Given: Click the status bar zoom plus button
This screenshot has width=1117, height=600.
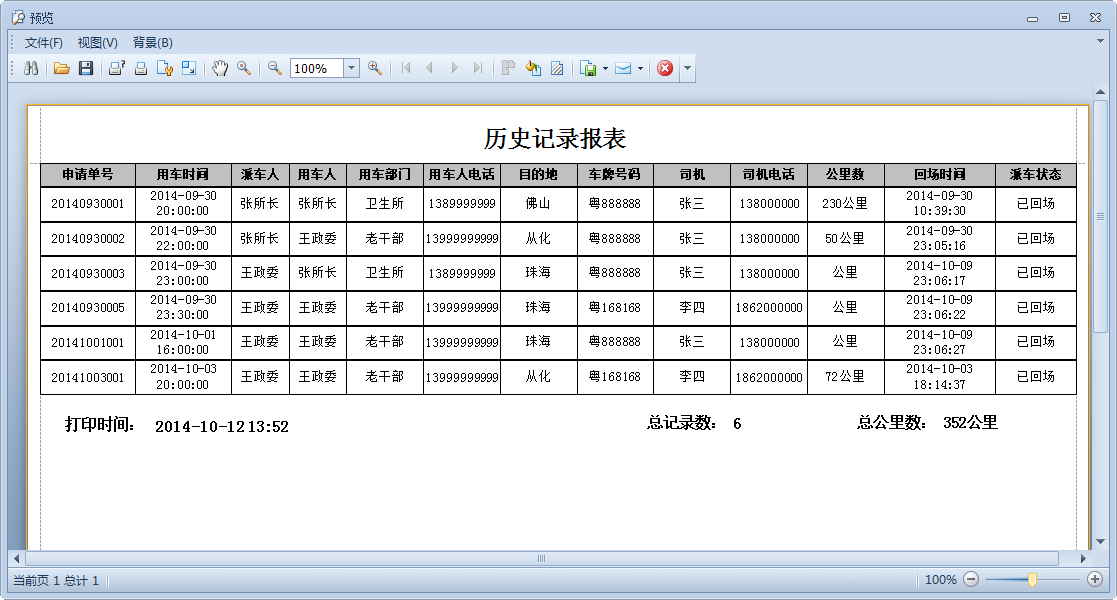Looking at the screenshot, I should point(1095,579).
